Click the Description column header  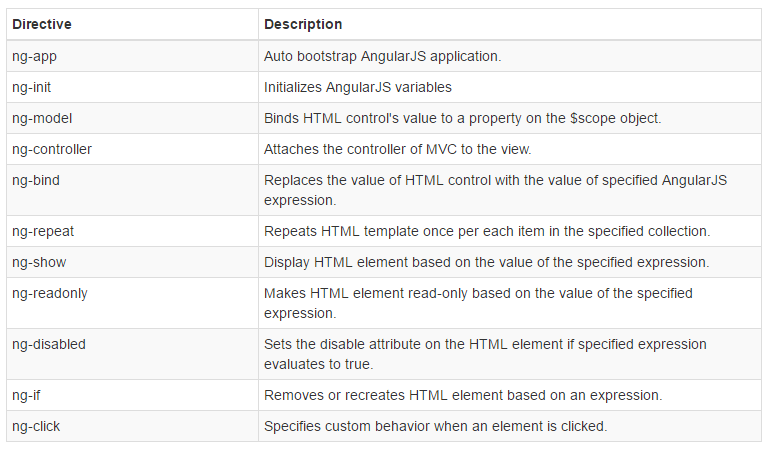click(x=303, y=24)
